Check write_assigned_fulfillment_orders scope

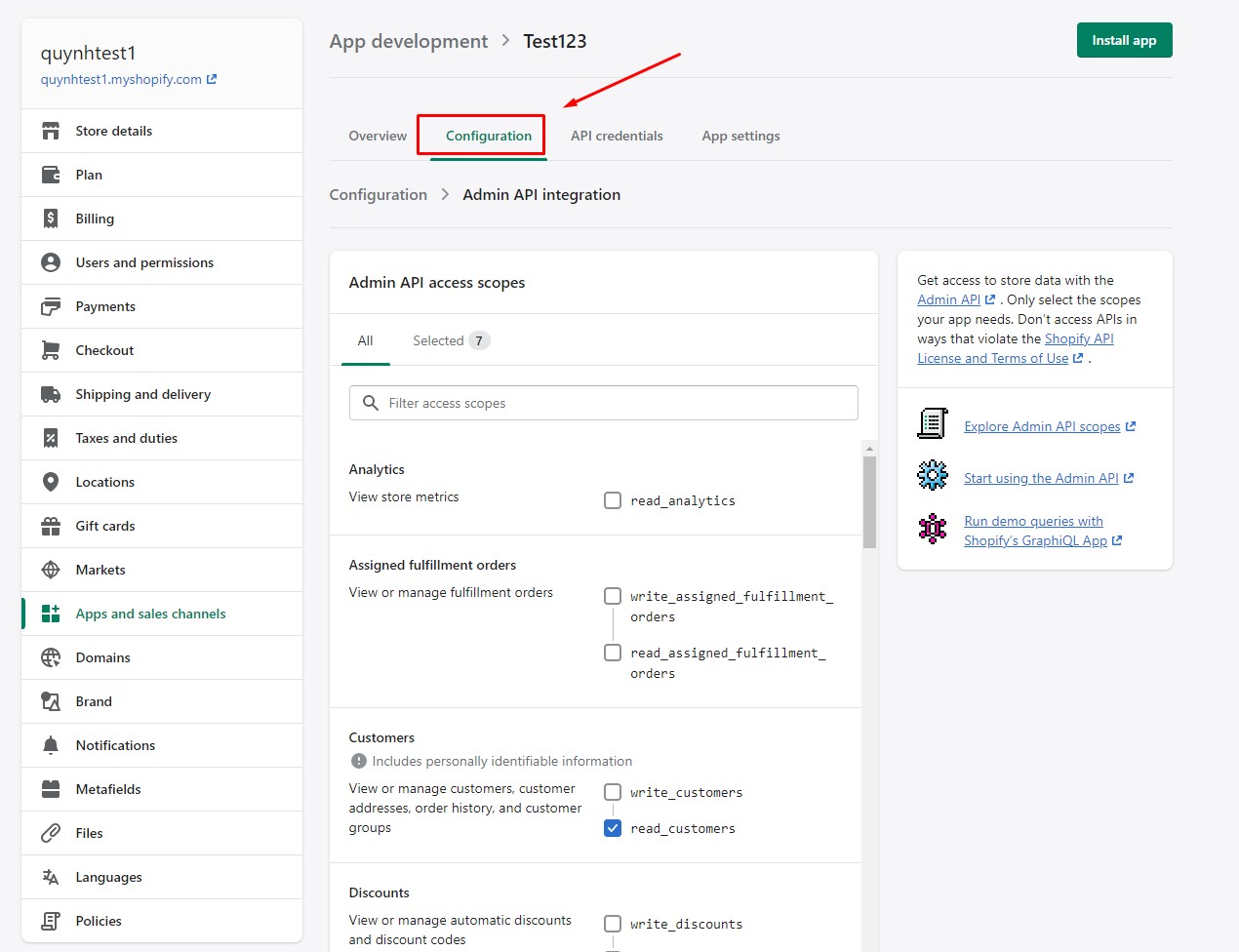point(613,596)
